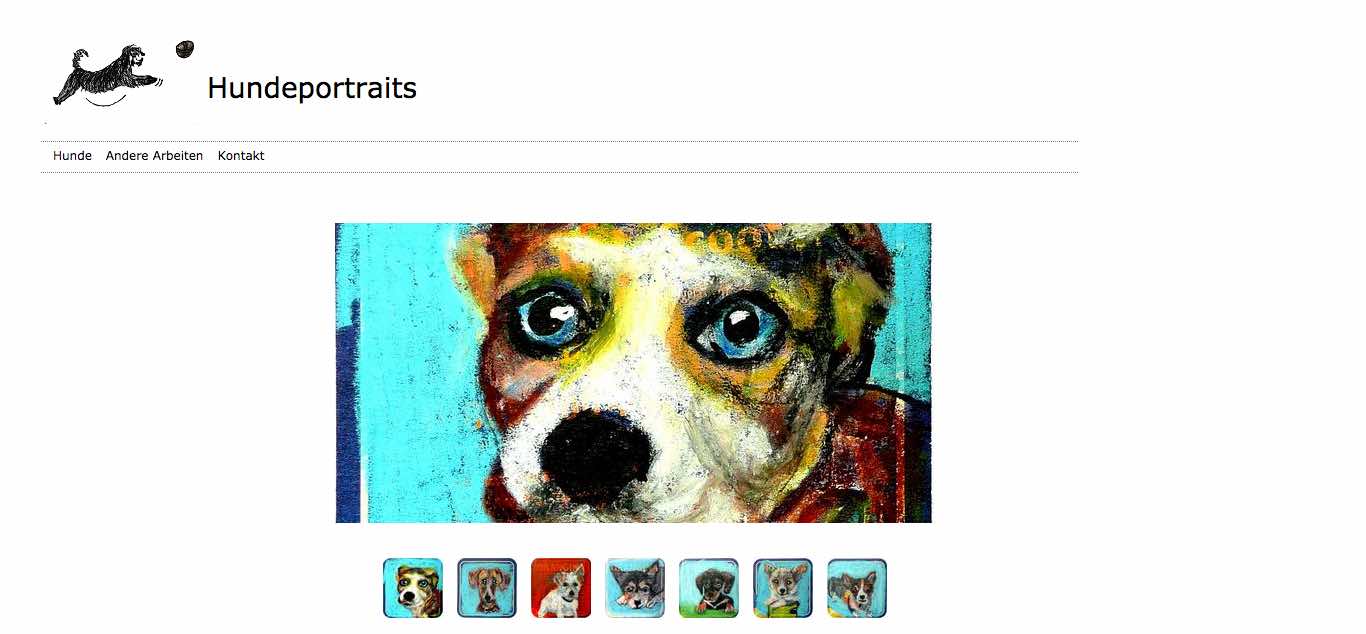This screenshot has height=634, width=1366.
Task: Open the Hunde menu item
Action: pyautogui.click(x=72, y=156)
